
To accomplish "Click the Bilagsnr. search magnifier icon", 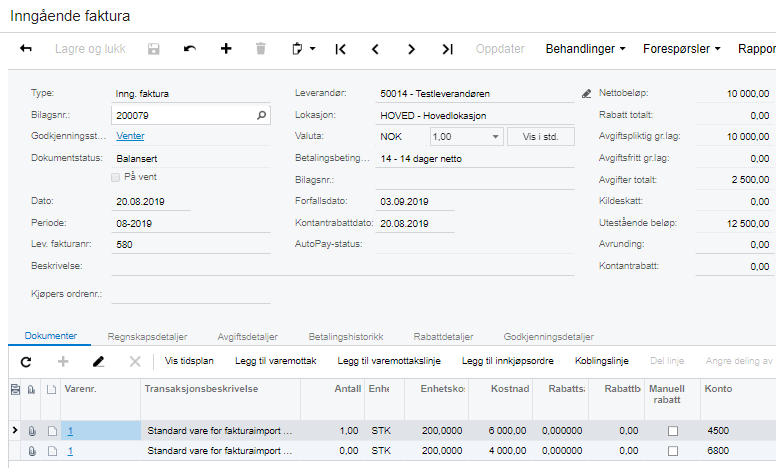I will (x=262, y=115).
